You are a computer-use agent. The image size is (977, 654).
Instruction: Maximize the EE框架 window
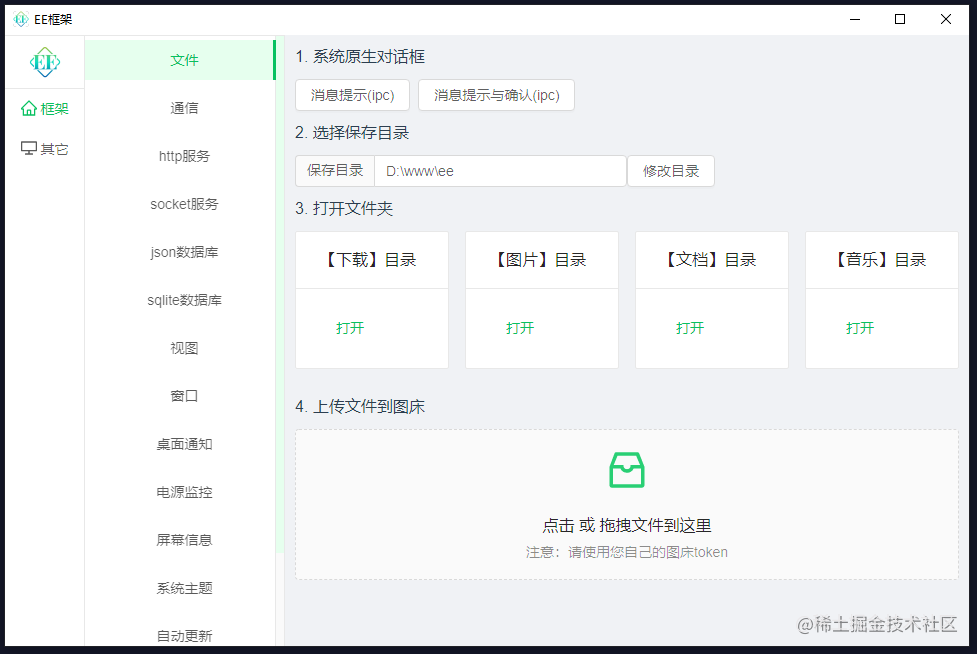coord(900,19)
